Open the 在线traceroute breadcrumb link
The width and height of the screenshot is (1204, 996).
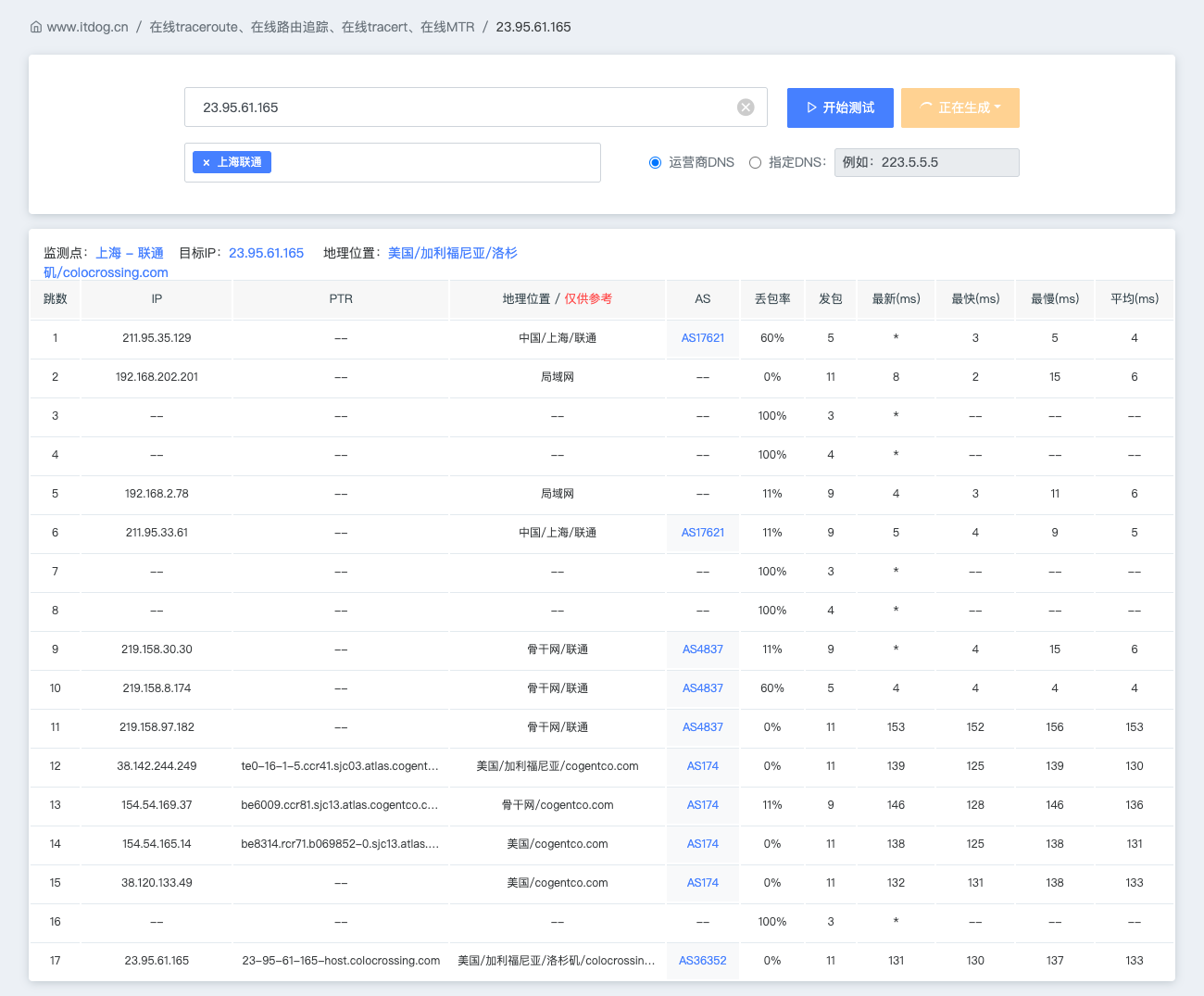(x=312, y=27)
